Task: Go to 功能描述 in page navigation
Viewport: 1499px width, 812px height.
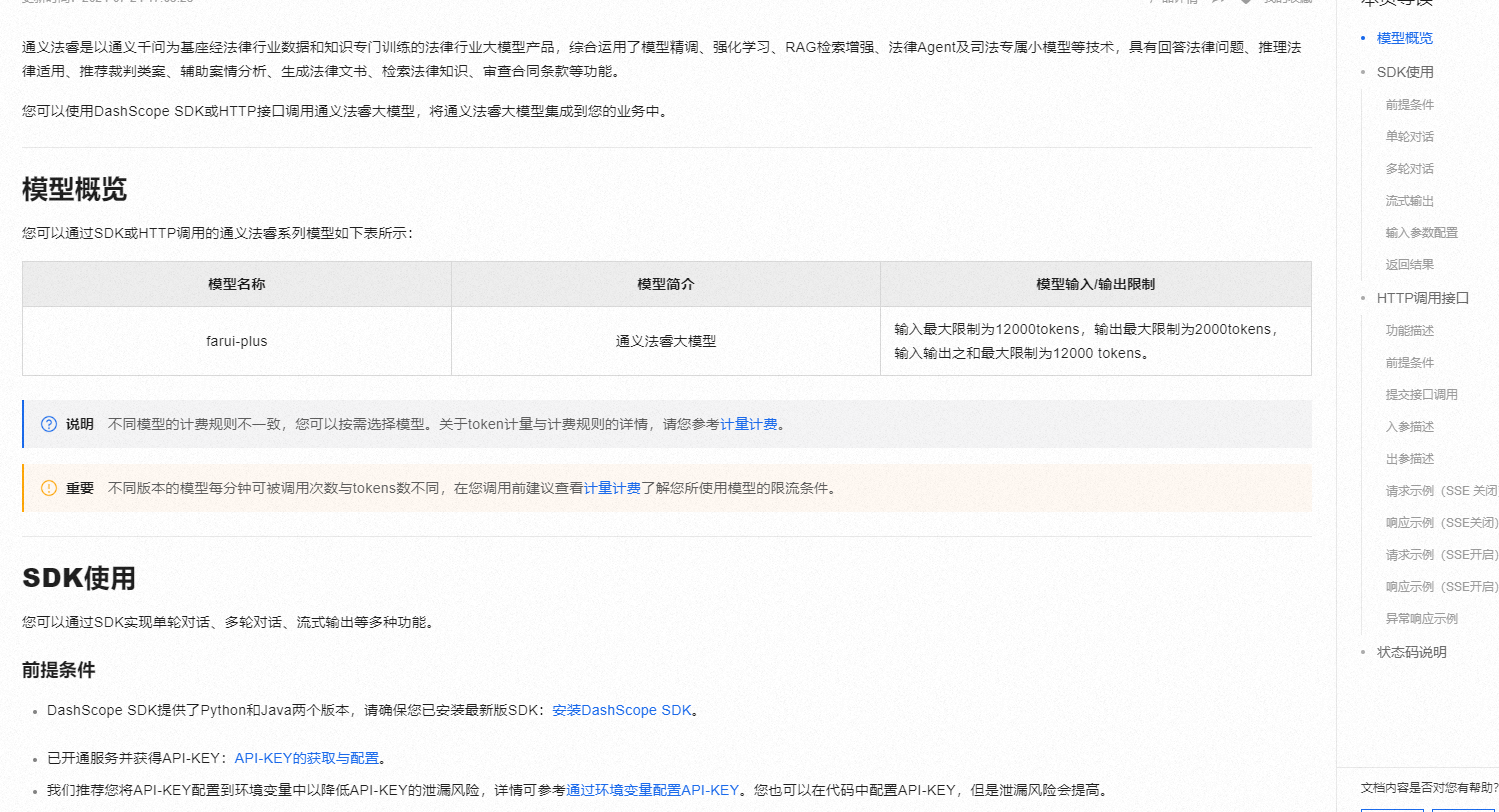Action: pyautogui.click(x=1410, y=330)
